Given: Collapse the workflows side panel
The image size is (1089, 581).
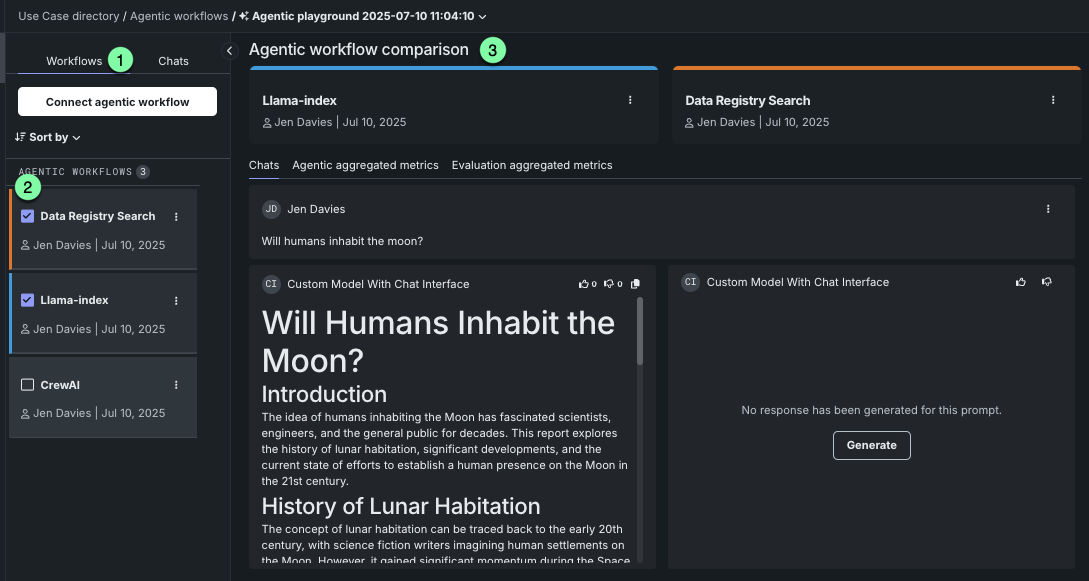Looking at the screenshot, I should click(x=229, y=51).
